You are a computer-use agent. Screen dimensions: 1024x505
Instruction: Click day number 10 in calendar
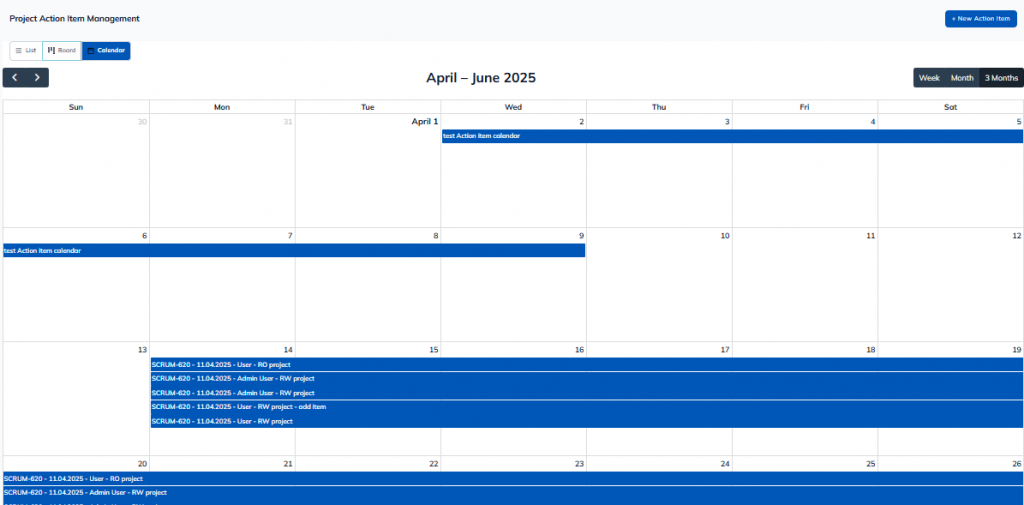pyautogui.click(x=724, y=236)
